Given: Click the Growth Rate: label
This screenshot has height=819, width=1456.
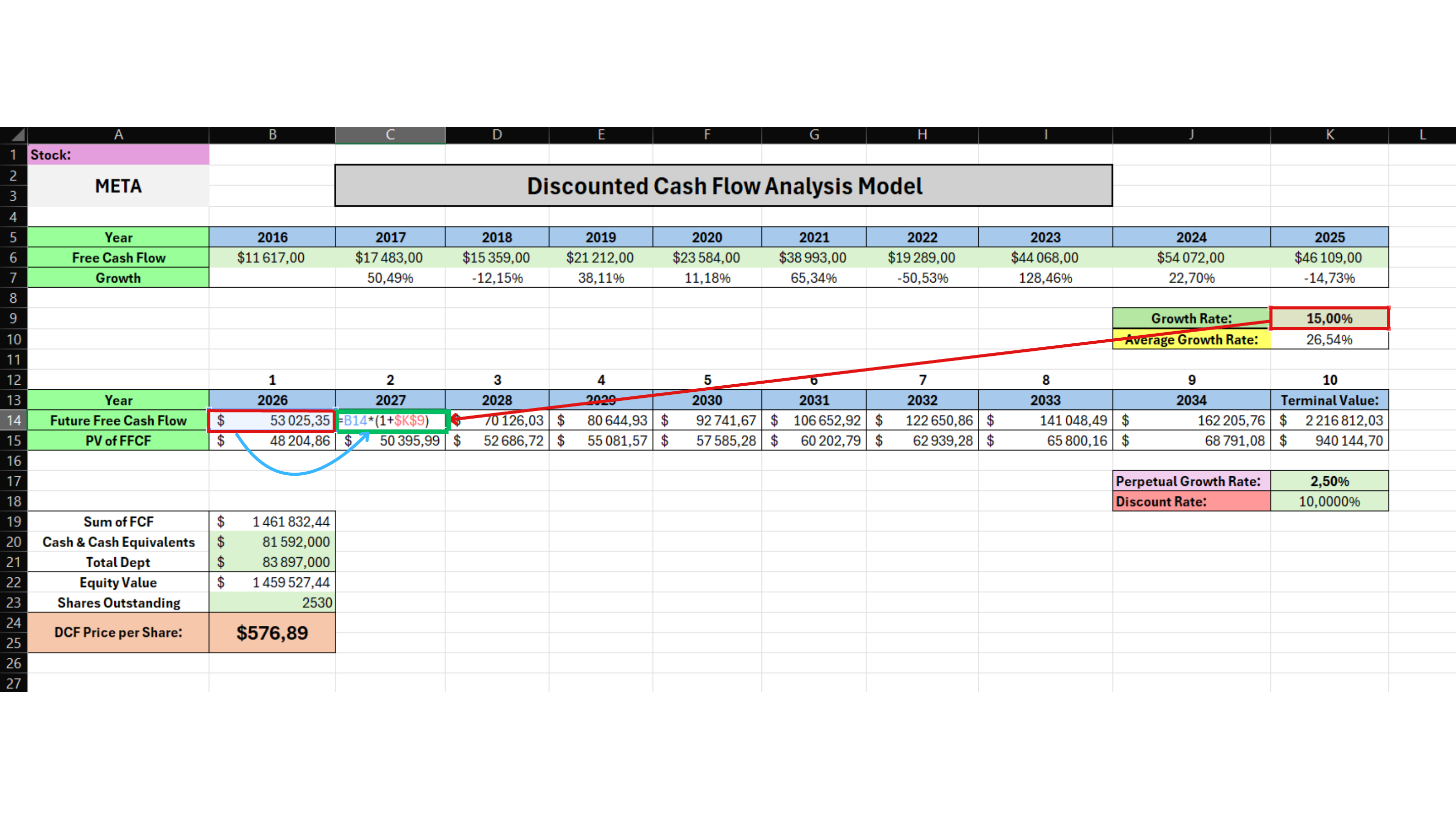Looking at the screenshot, I should coord(1192,318).
